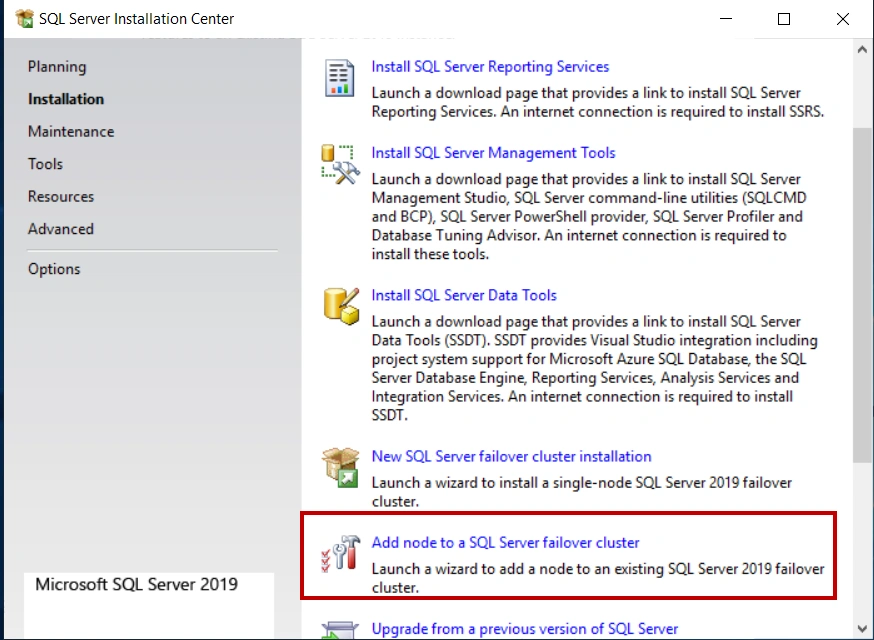Click the Management Tools hammer and wrench icon
Viewport: 874px width, 640px height.
point(340,164)
